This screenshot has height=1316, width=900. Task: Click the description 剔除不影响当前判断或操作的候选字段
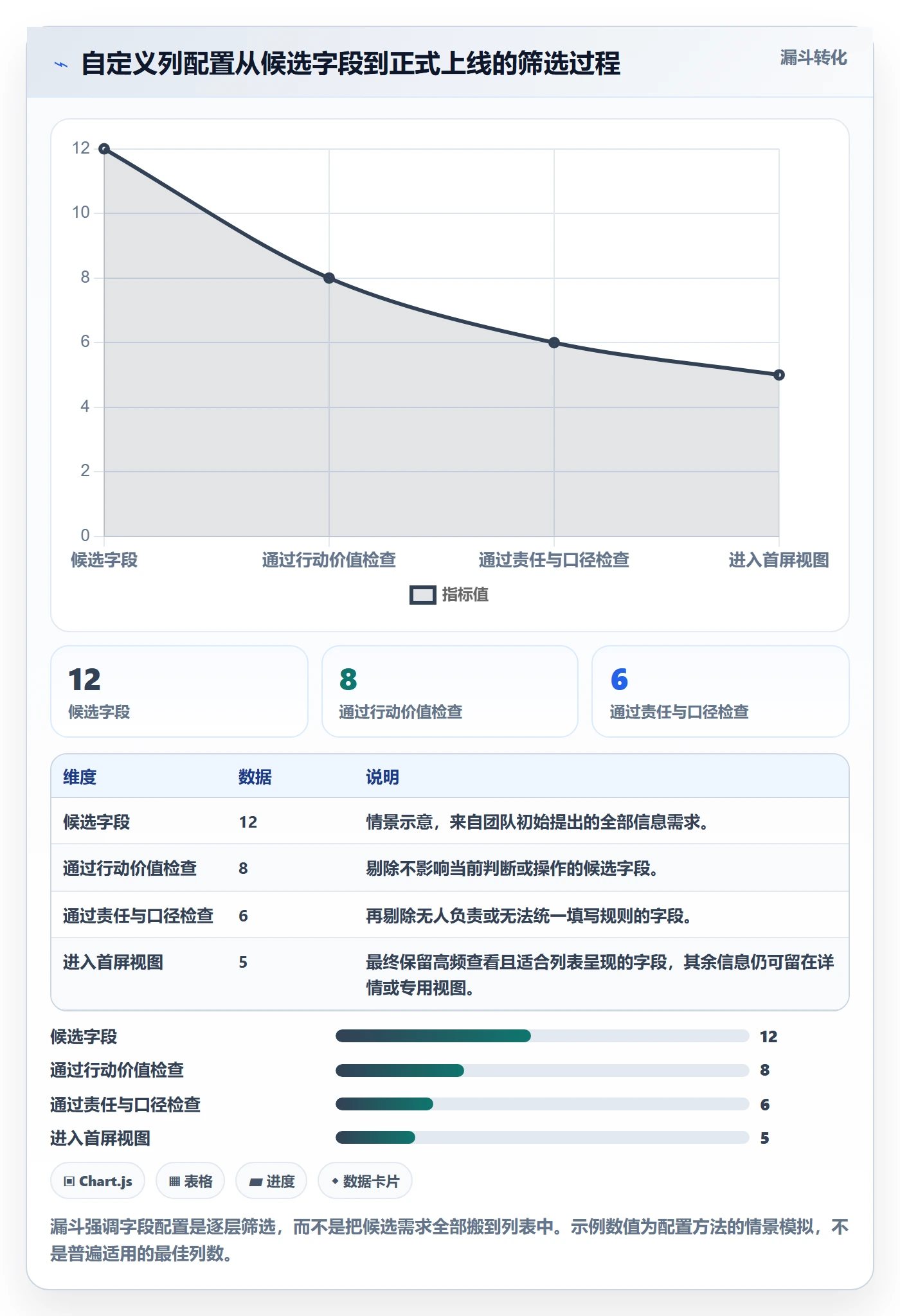click(512, 868)
